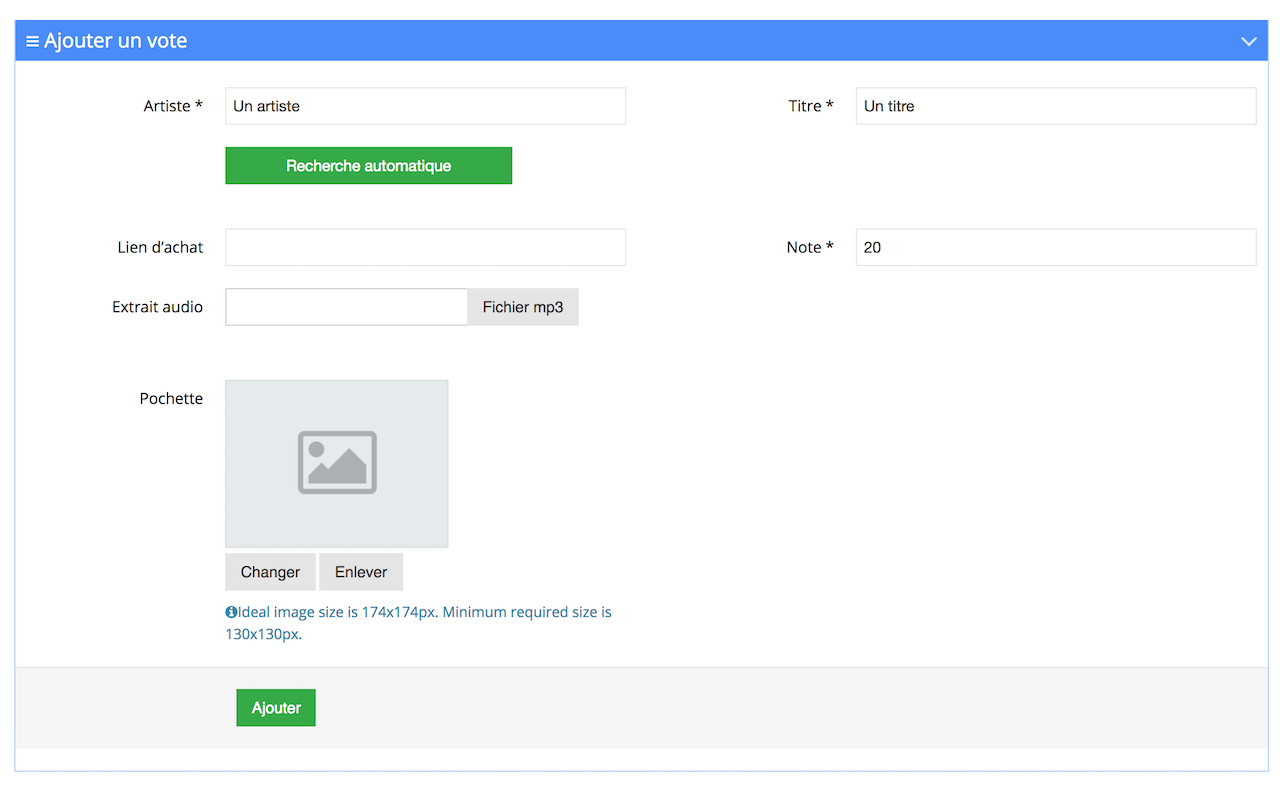Focus the Lien d'achat input field
Viewport: 1280px width, 785px height.
coord(425,247)
